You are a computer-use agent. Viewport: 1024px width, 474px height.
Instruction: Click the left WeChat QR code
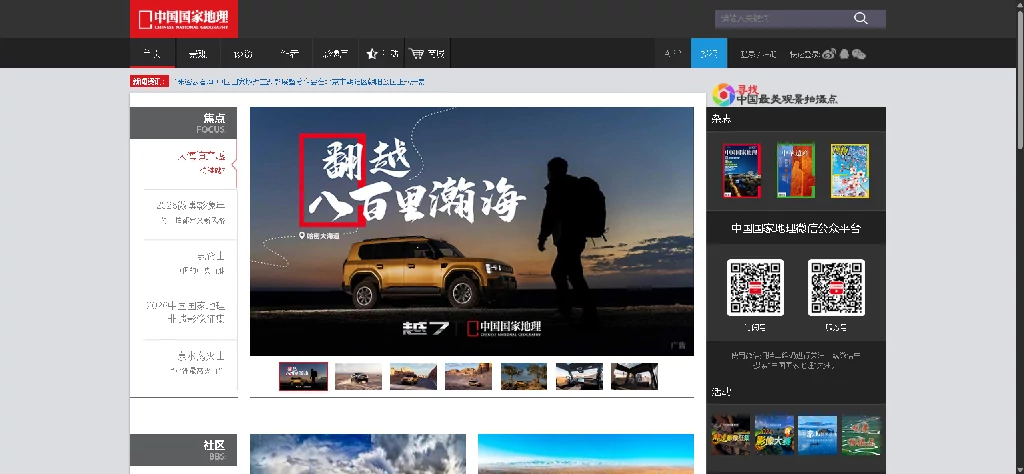coord(756,287)
